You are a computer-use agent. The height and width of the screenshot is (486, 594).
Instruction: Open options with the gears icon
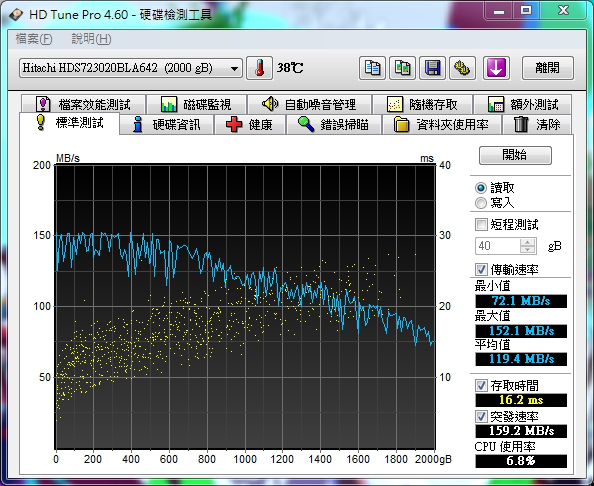point(462,68)
